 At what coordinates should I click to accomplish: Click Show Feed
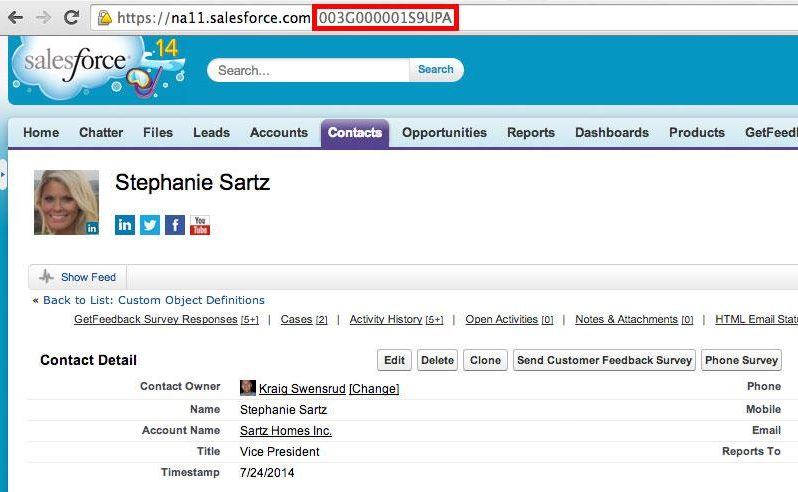point(88,277)
